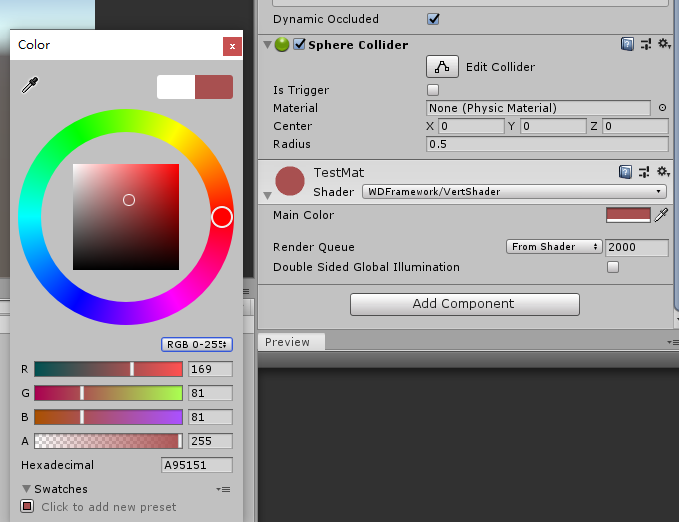Screen dimensions: 679x522
Task: Use the Main Color eyedropper
Action: coord(661,215)
